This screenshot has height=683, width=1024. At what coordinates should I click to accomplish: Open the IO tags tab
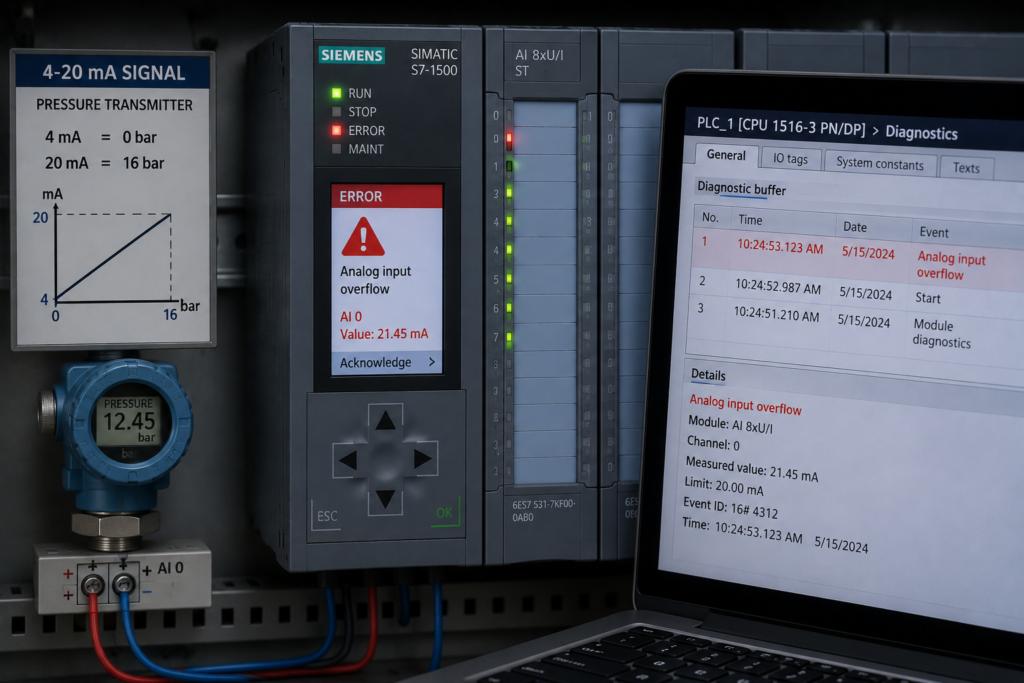point(790,159)
